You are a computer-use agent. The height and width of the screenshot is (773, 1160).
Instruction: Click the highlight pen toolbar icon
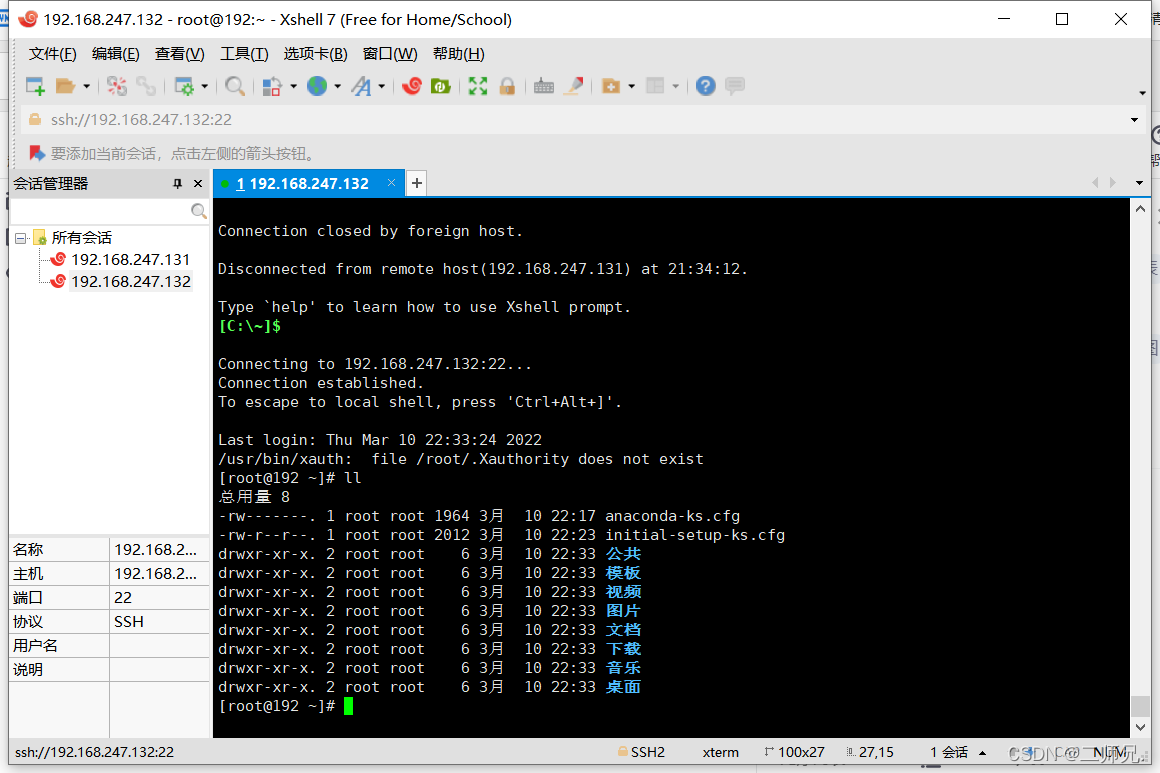point(573,86)
